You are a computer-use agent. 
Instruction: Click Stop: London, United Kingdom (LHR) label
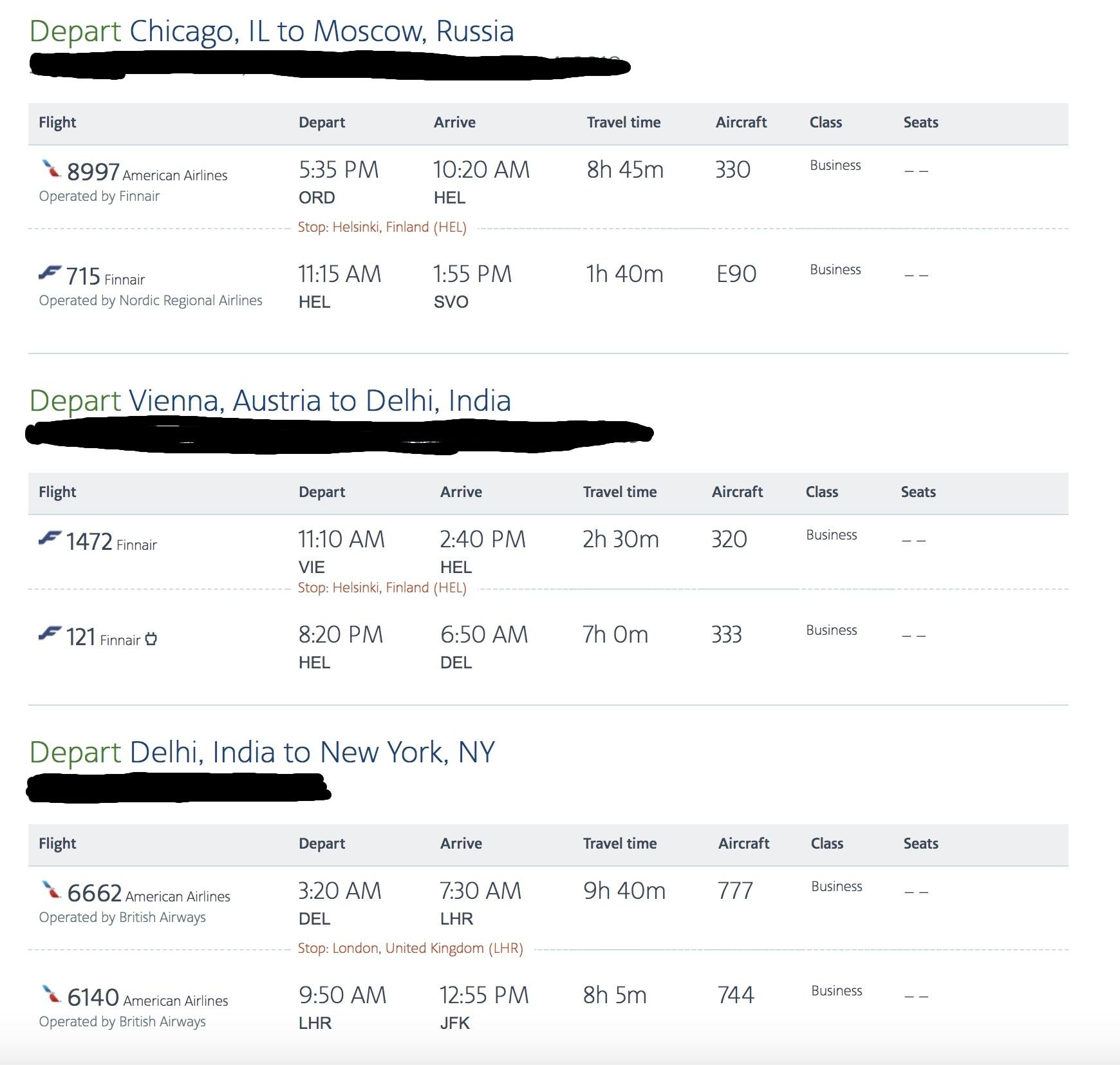(411, 948)
